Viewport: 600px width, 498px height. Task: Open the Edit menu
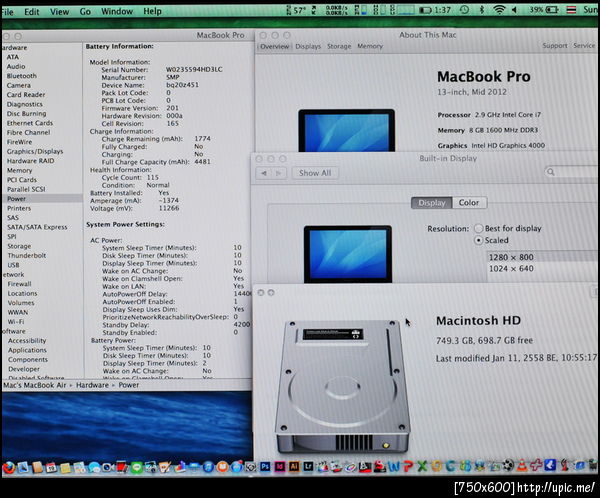[x=32, y=11]
